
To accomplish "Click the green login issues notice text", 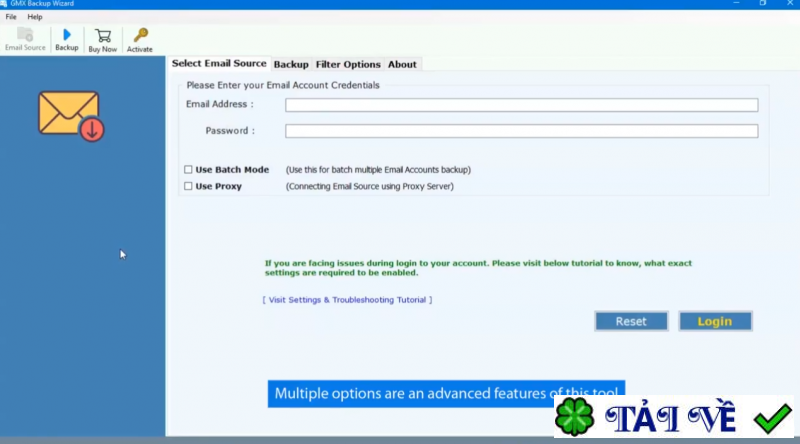I will pos(478,268).
